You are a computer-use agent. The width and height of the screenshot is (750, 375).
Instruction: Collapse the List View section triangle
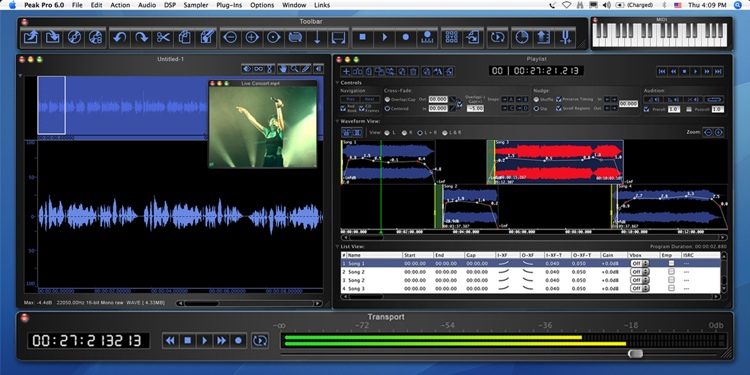(x=337, y=246)
